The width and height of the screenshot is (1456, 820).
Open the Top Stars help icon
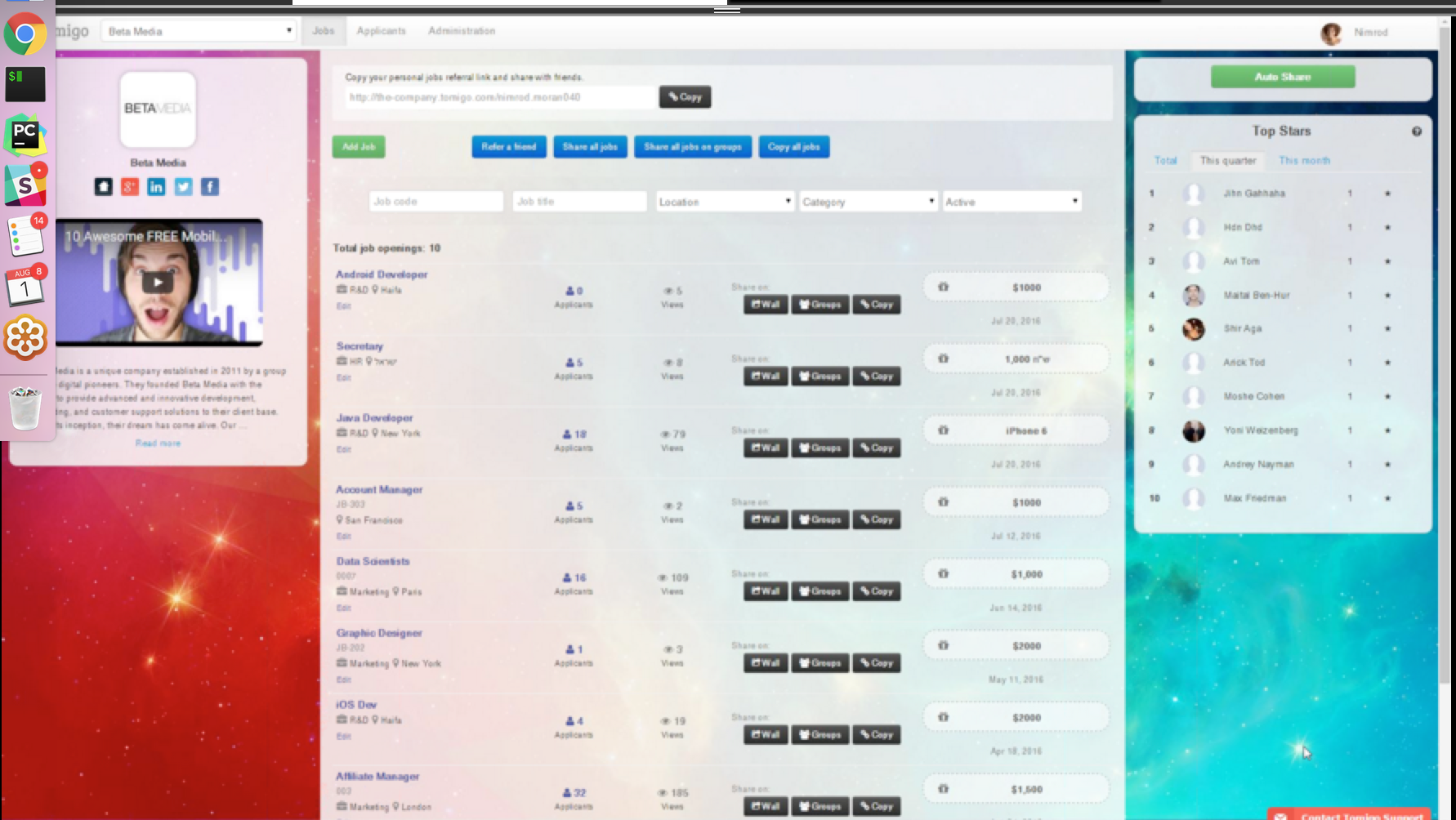click(1417, 131)
